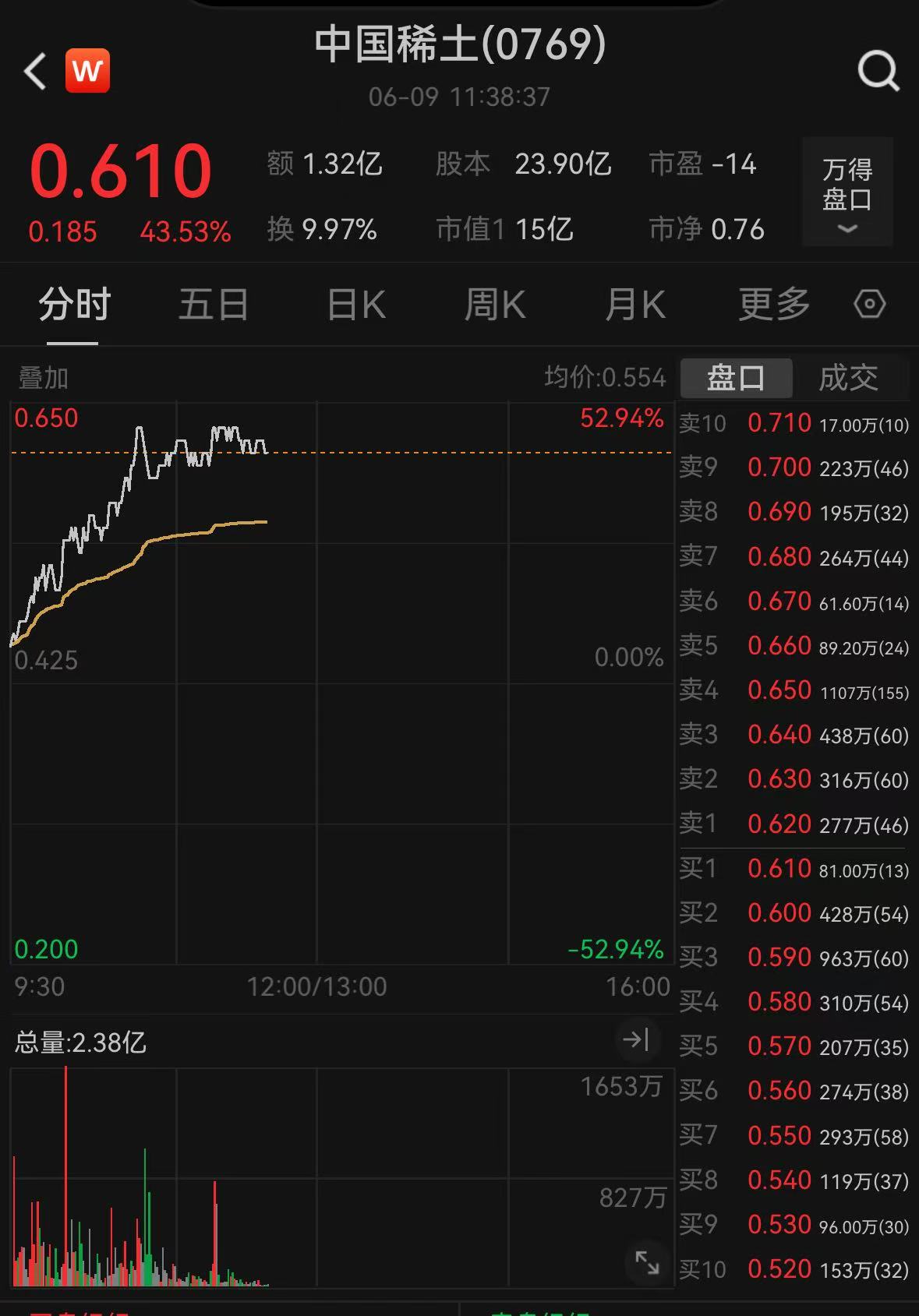The image size is (919, 1316).
Task: Switch to the 日K tab
Action: [x=356, y=304]
